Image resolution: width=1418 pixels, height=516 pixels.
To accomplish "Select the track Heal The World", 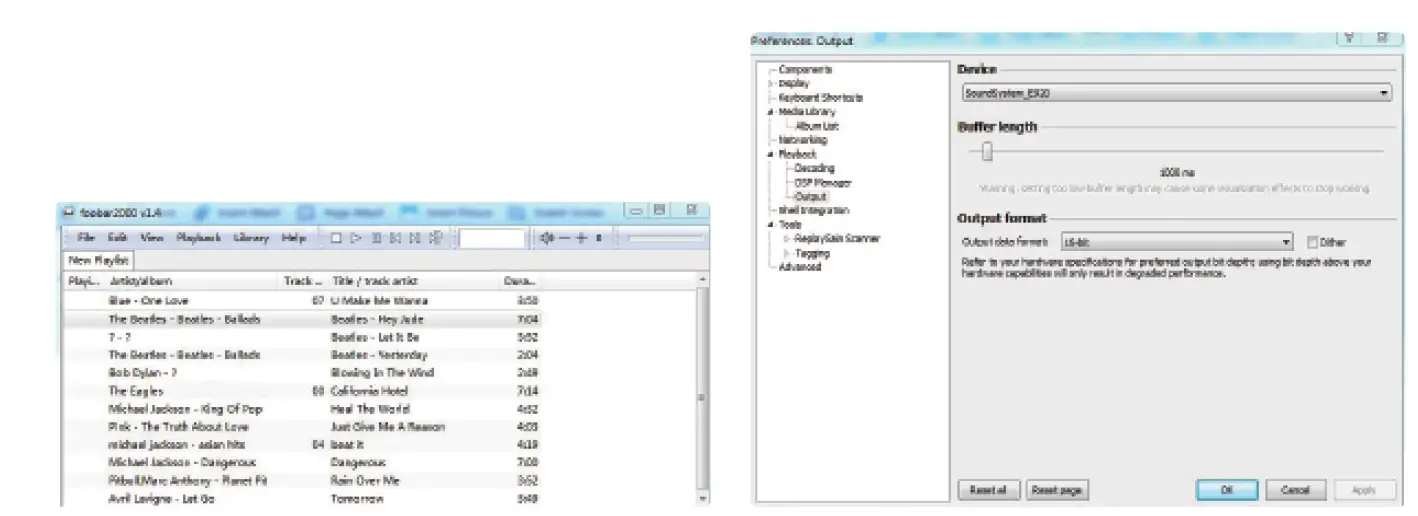I will click(x=370, y=409).
